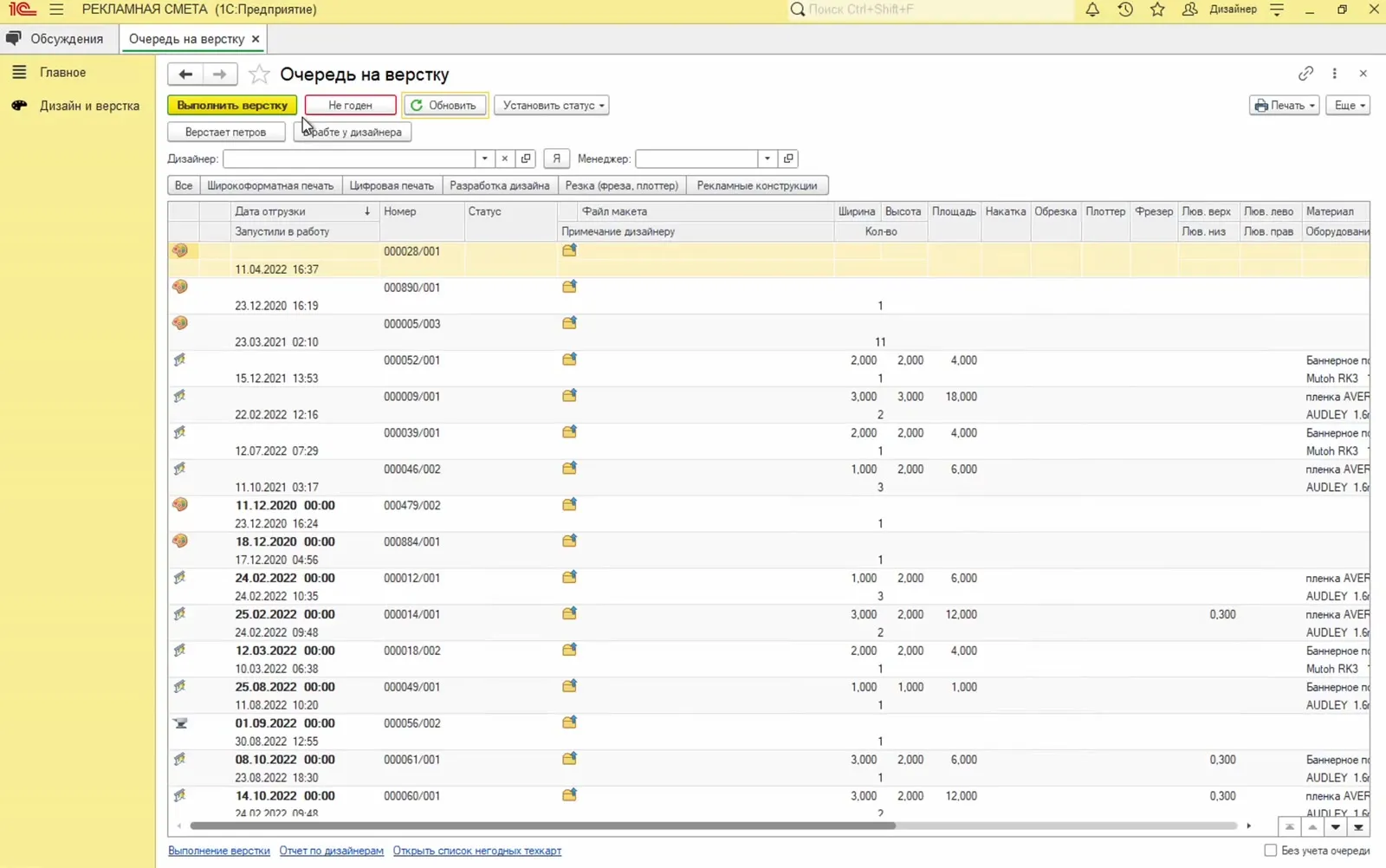Switch to the Обсуждения tab
Image resolution: width=1386 pixels, height=868 pixels.
[x=55, y=39]
